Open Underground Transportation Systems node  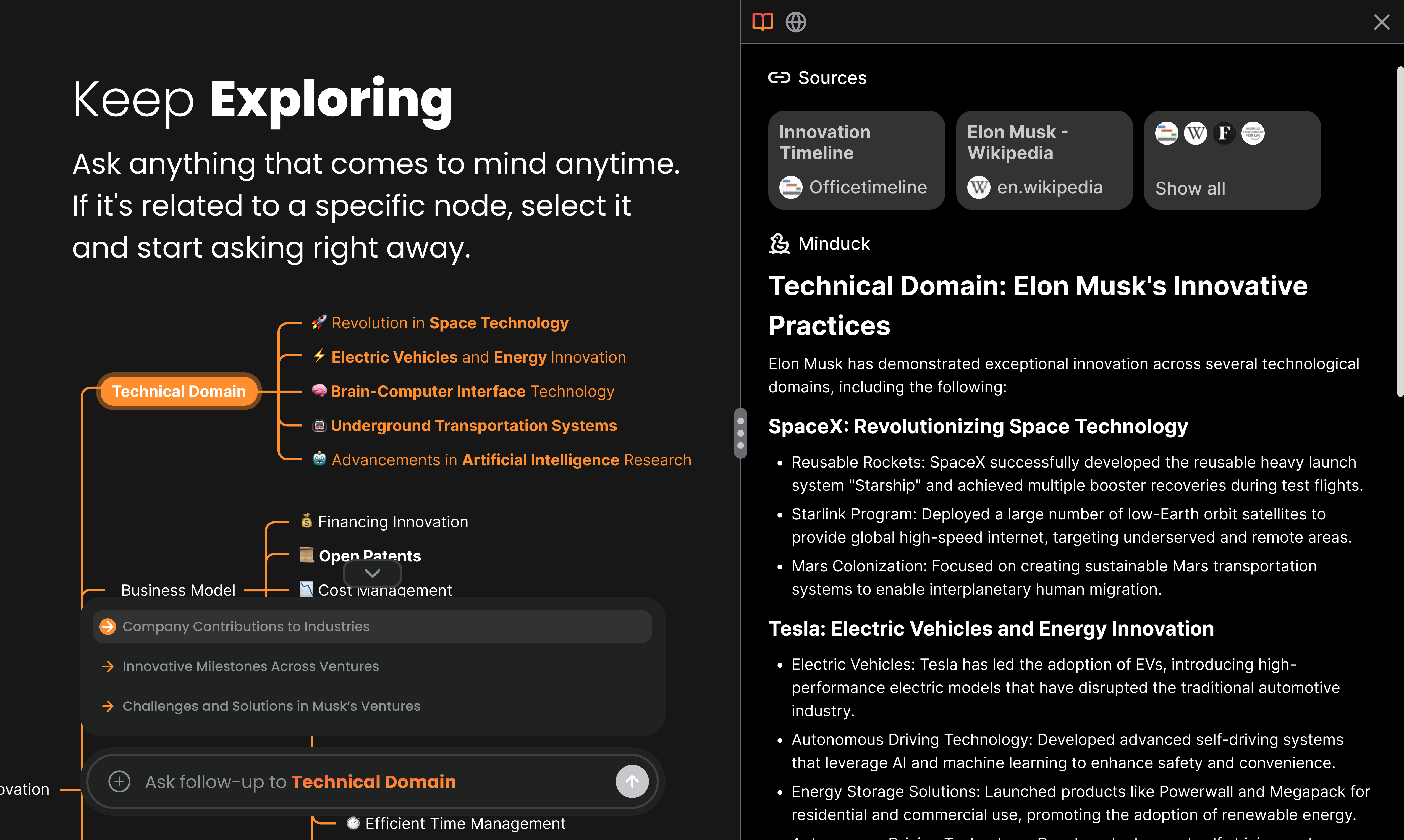(x=473, y=426)
